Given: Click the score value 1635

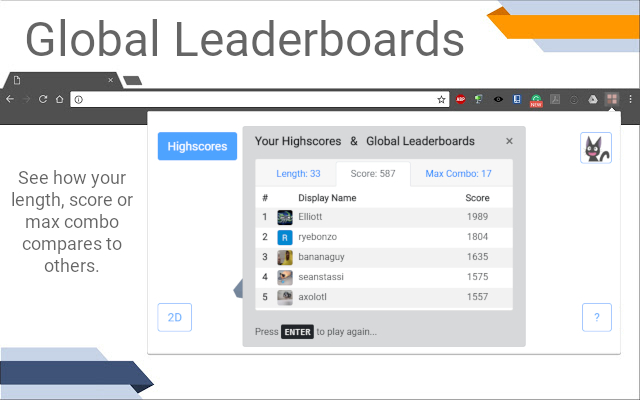Looking at the screenshot, I should click(477, 257).
